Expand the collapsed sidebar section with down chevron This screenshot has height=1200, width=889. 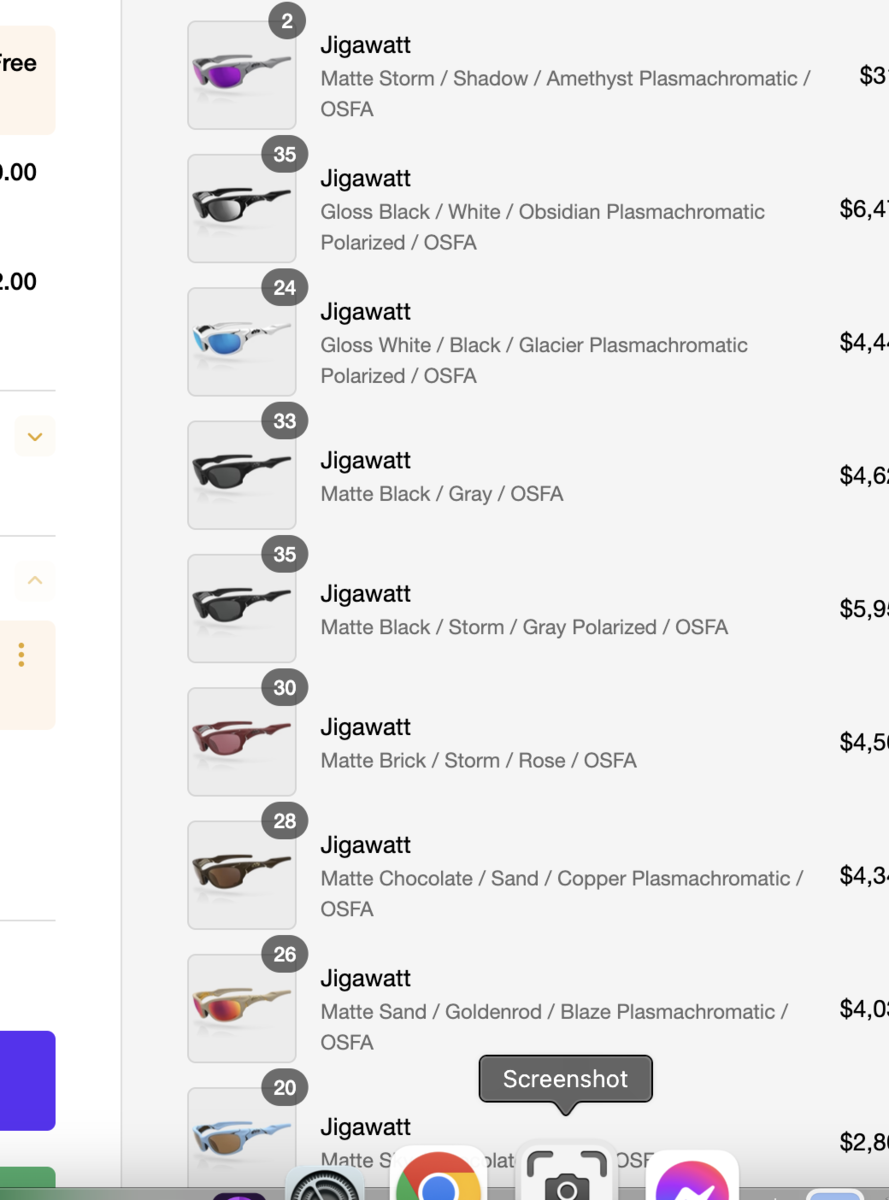click(x=33, y=437)
